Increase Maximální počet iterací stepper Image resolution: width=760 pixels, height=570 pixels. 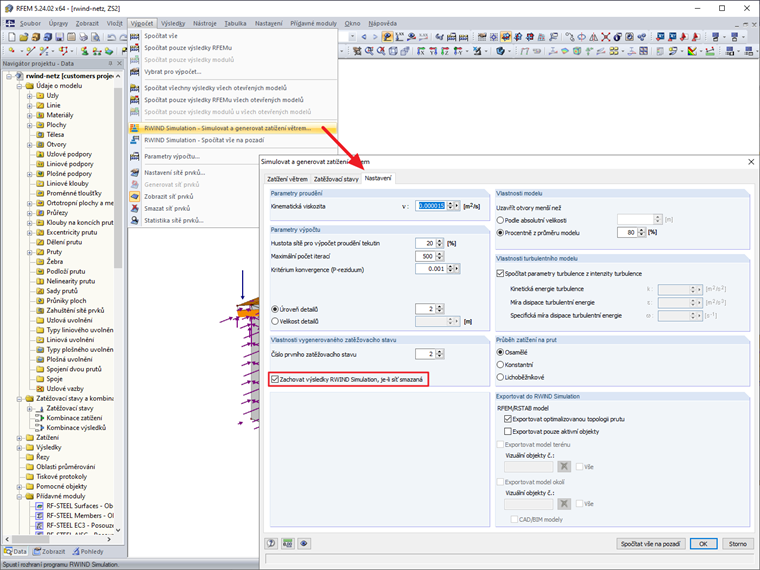tap(440, 254)
